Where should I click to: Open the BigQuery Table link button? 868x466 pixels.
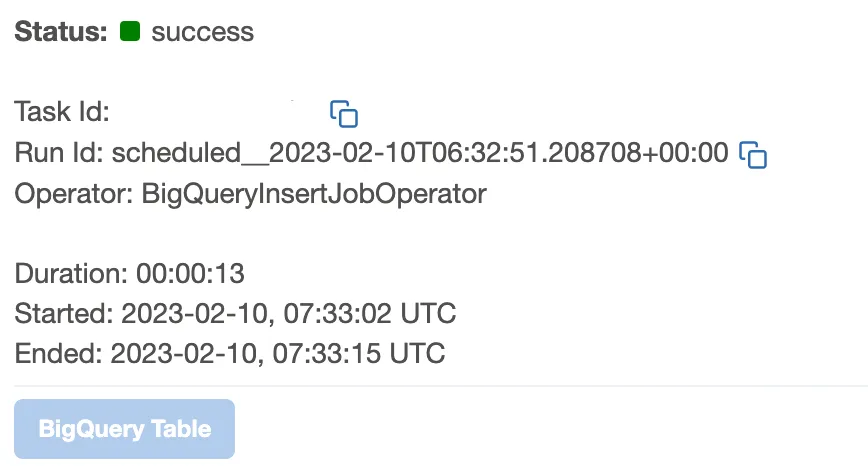tap(125, 429)
